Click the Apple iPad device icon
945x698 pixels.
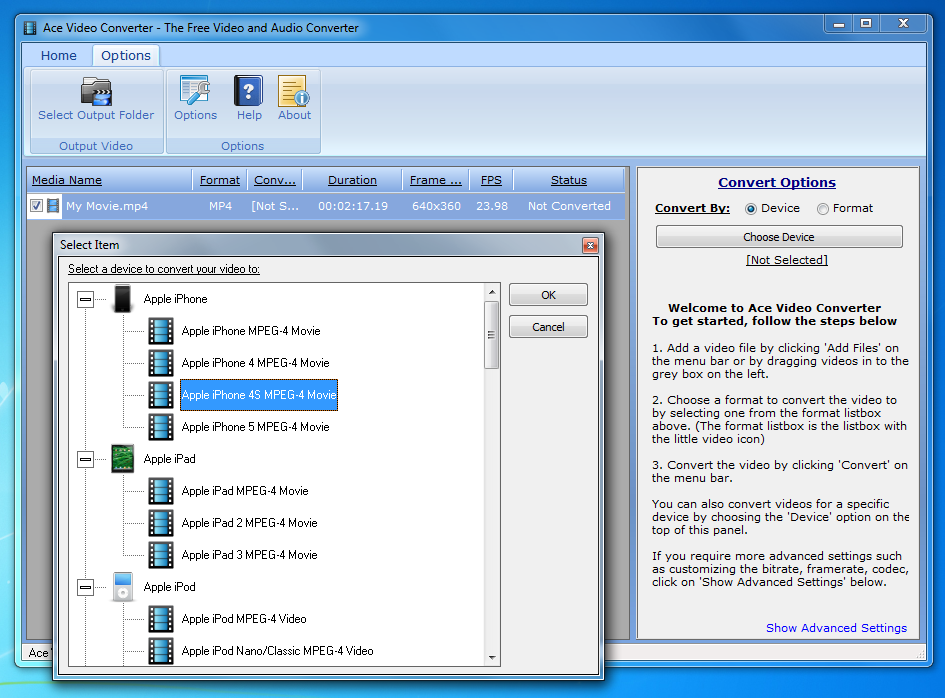point(122,459)
